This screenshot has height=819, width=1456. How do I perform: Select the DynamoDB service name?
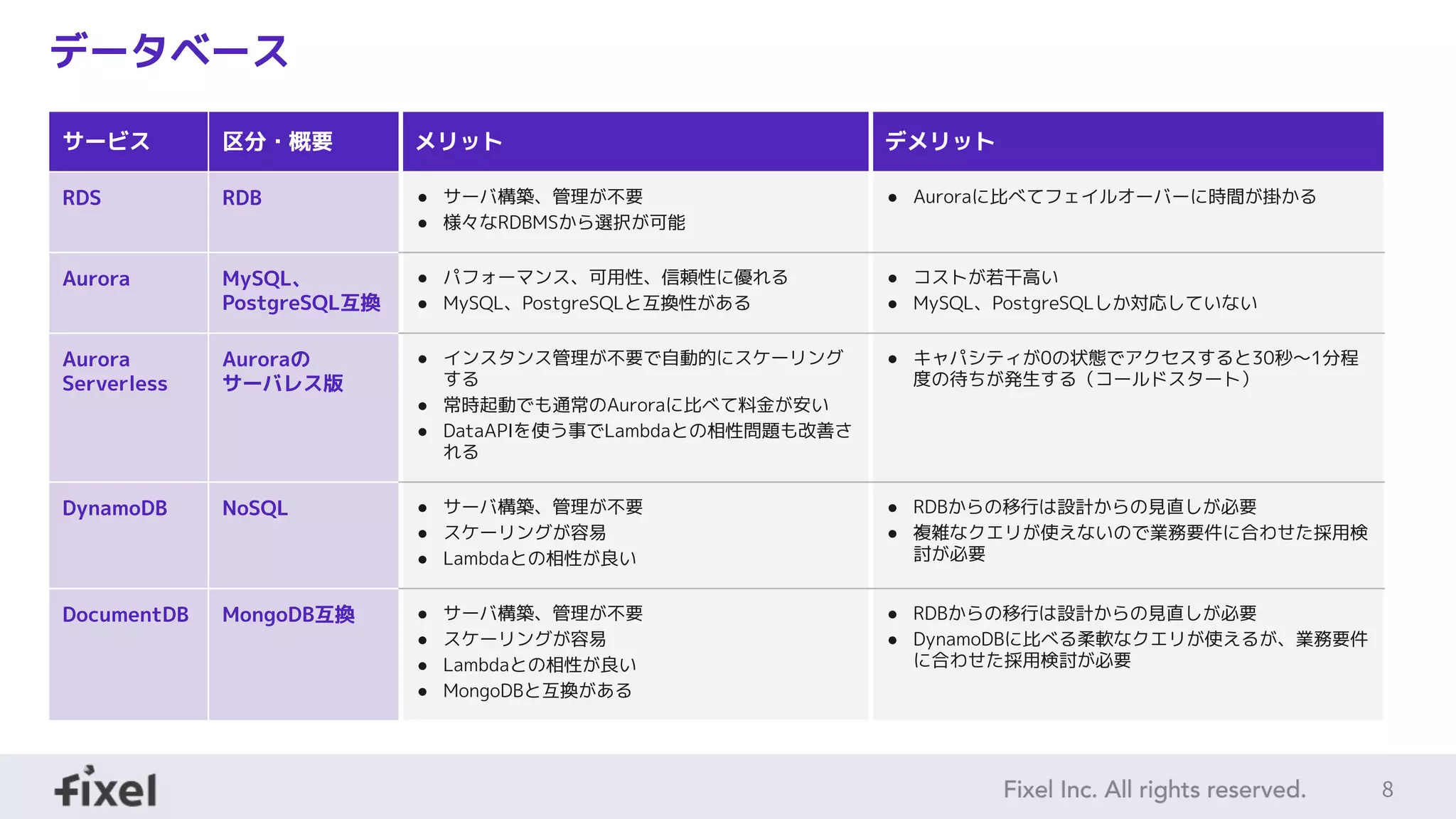click(x=114, y=508)
